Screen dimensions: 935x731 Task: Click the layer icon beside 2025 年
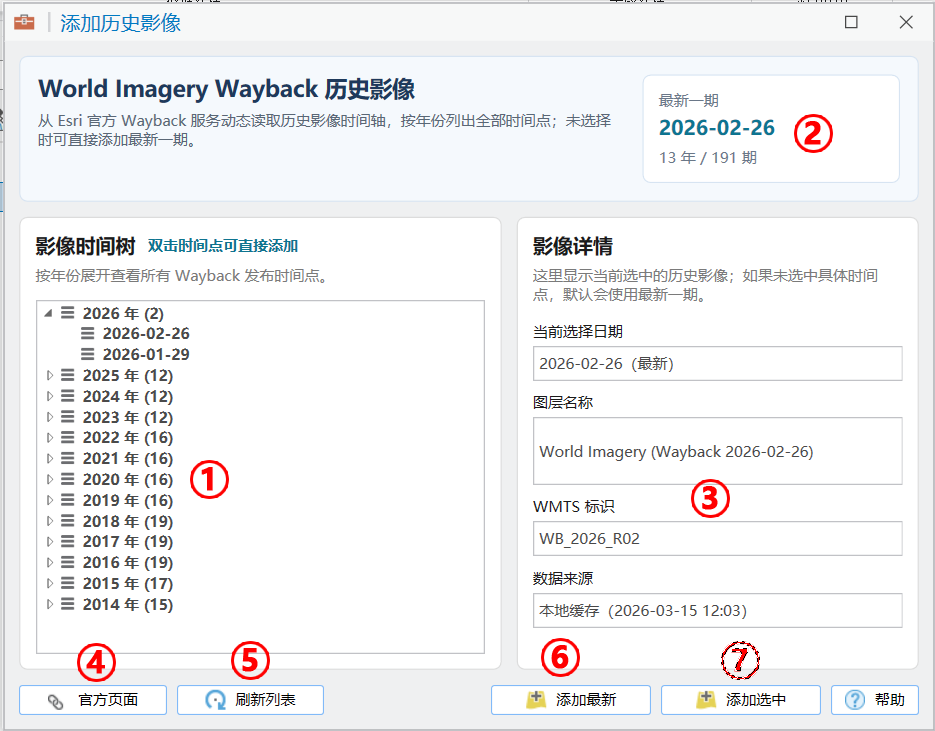[68, 375]
